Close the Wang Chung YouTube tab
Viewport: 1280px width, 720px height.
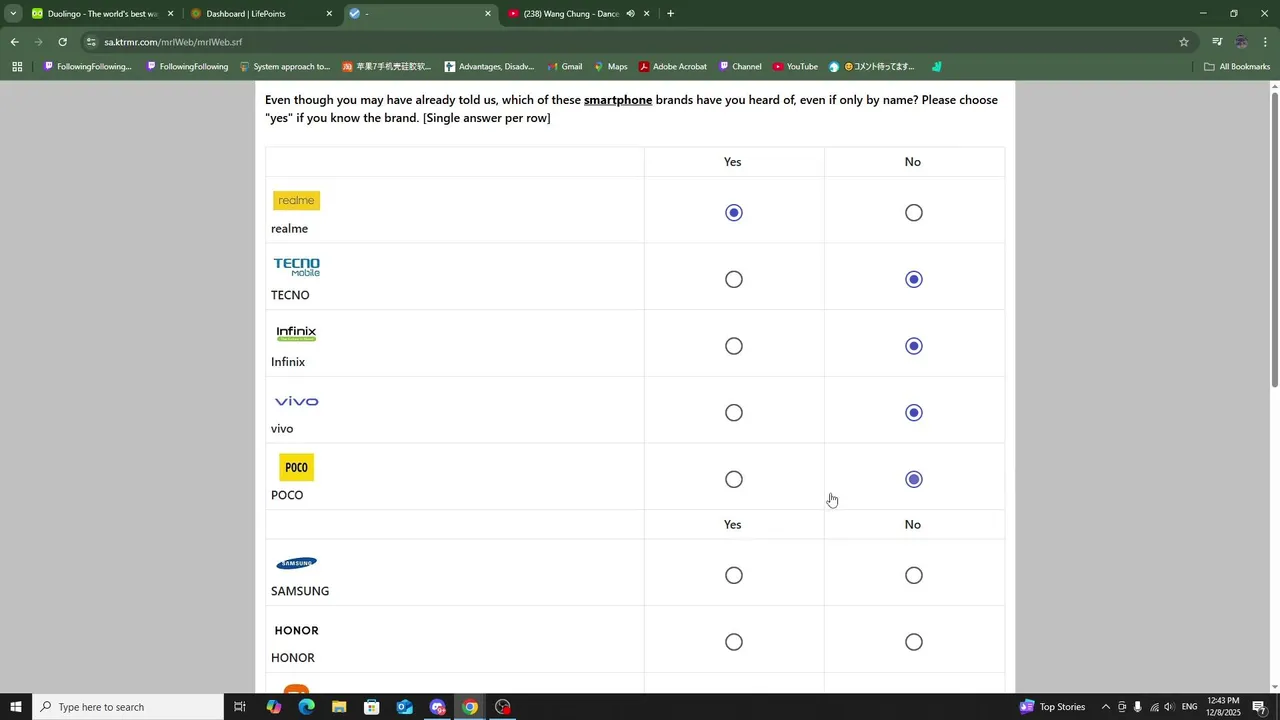click(x=646, y=14)
